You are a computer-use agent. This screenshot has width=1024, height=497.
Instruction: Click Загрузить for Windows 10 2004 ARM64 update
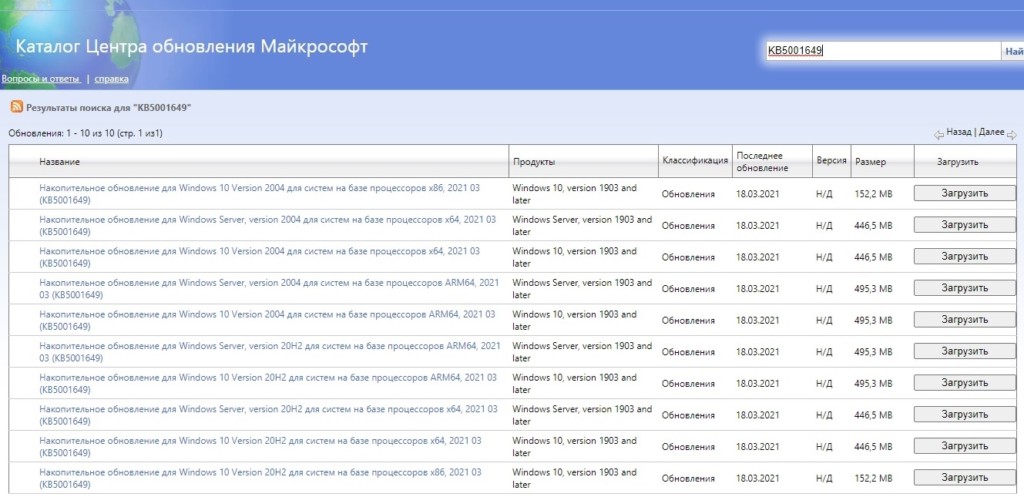click(x=965, y=320)
